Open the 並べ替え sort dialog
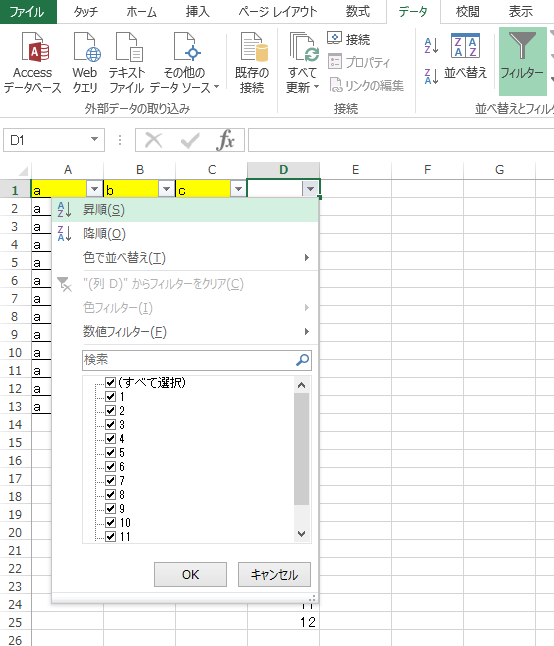 pyautogui.click(x=465, y=56)
